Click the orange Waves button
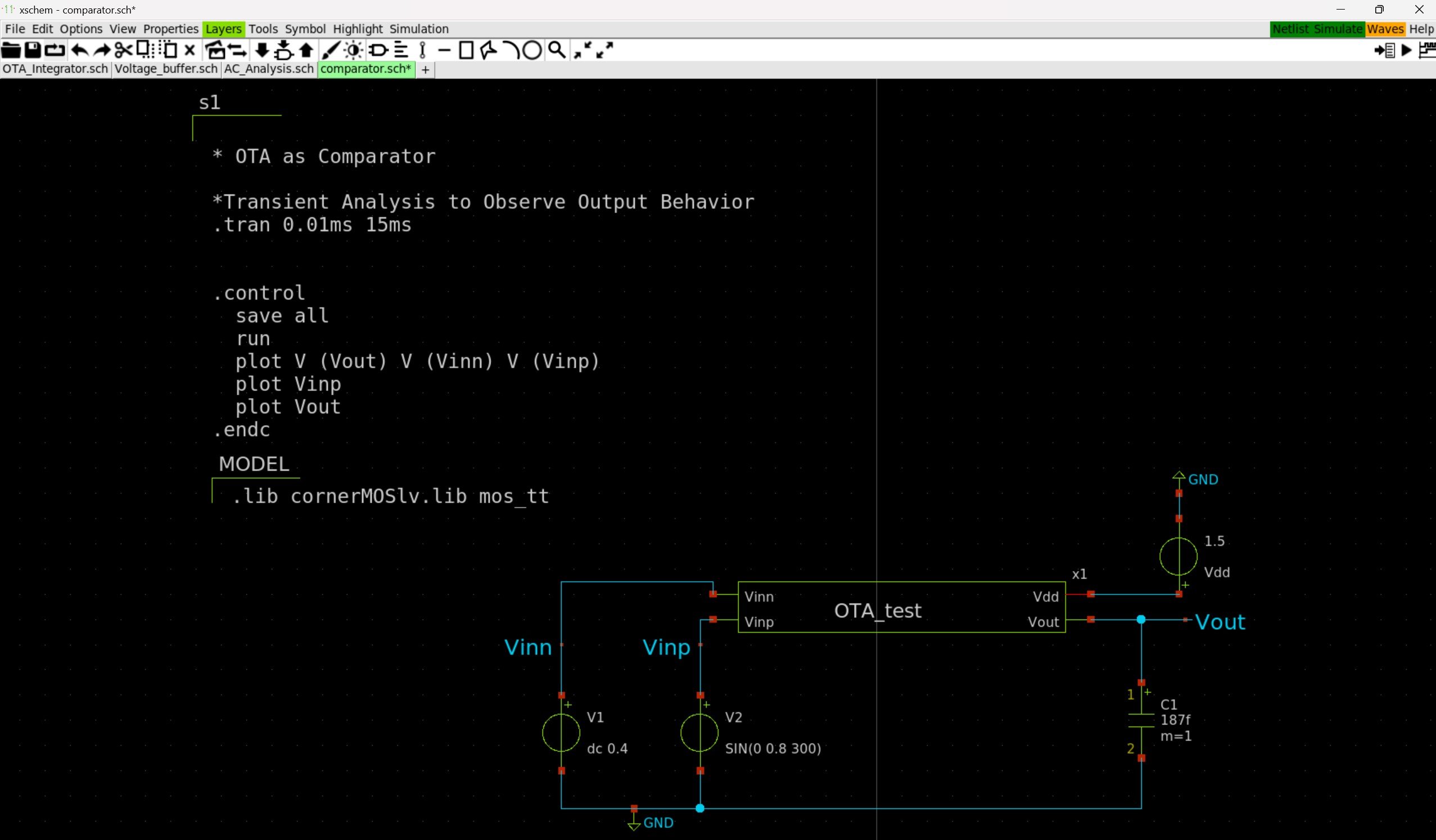The width and height of the screenshot is (1436, 840). [x=1385, y=29]
